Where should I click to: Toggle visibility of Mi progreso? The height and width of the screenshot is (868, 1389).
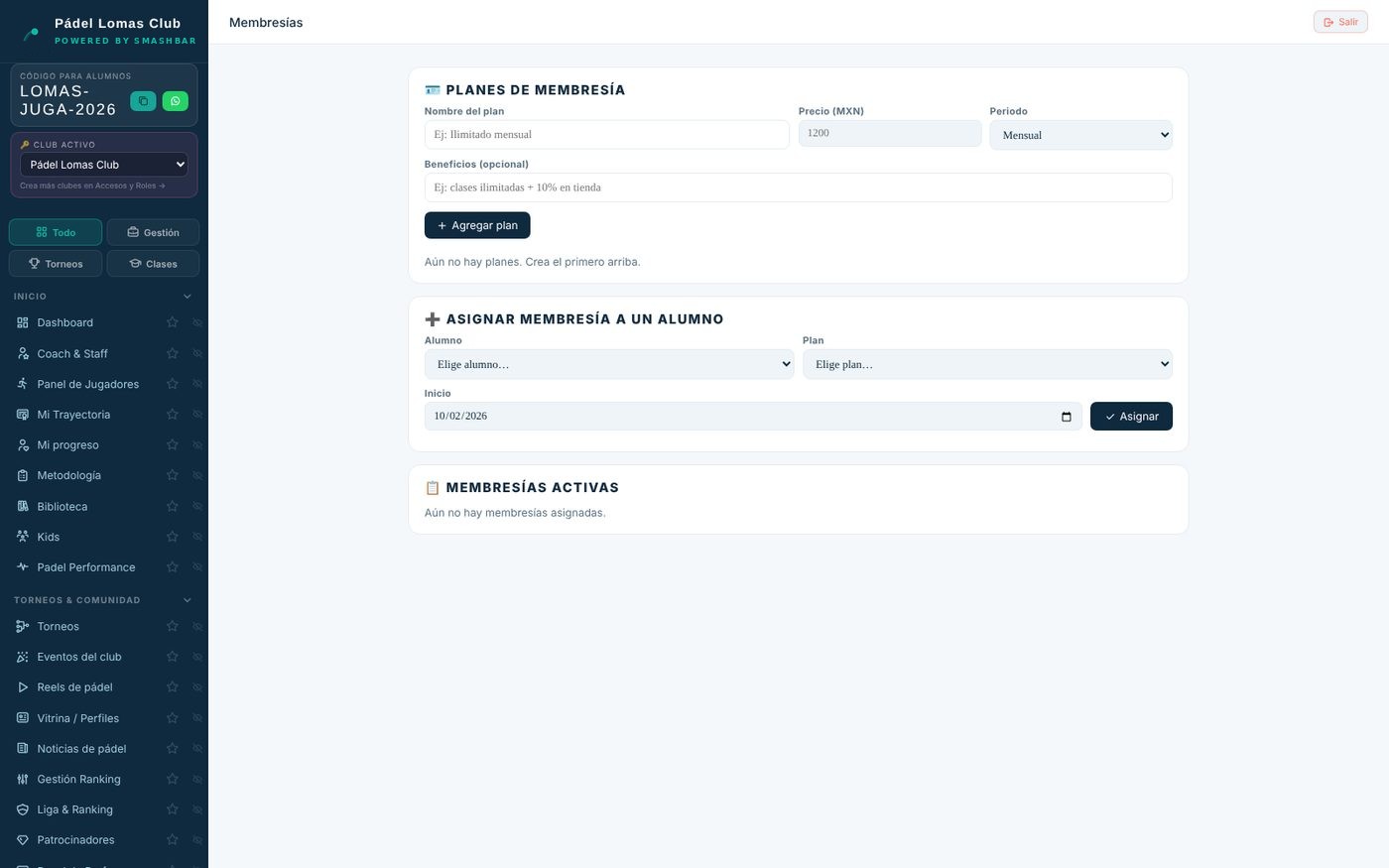click(x=197, y=445)
